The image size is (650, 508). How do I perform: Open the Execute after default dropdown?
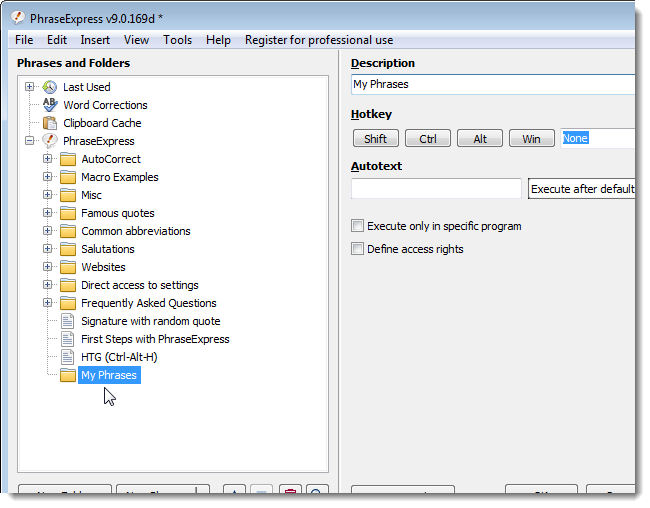click(581, 189)
